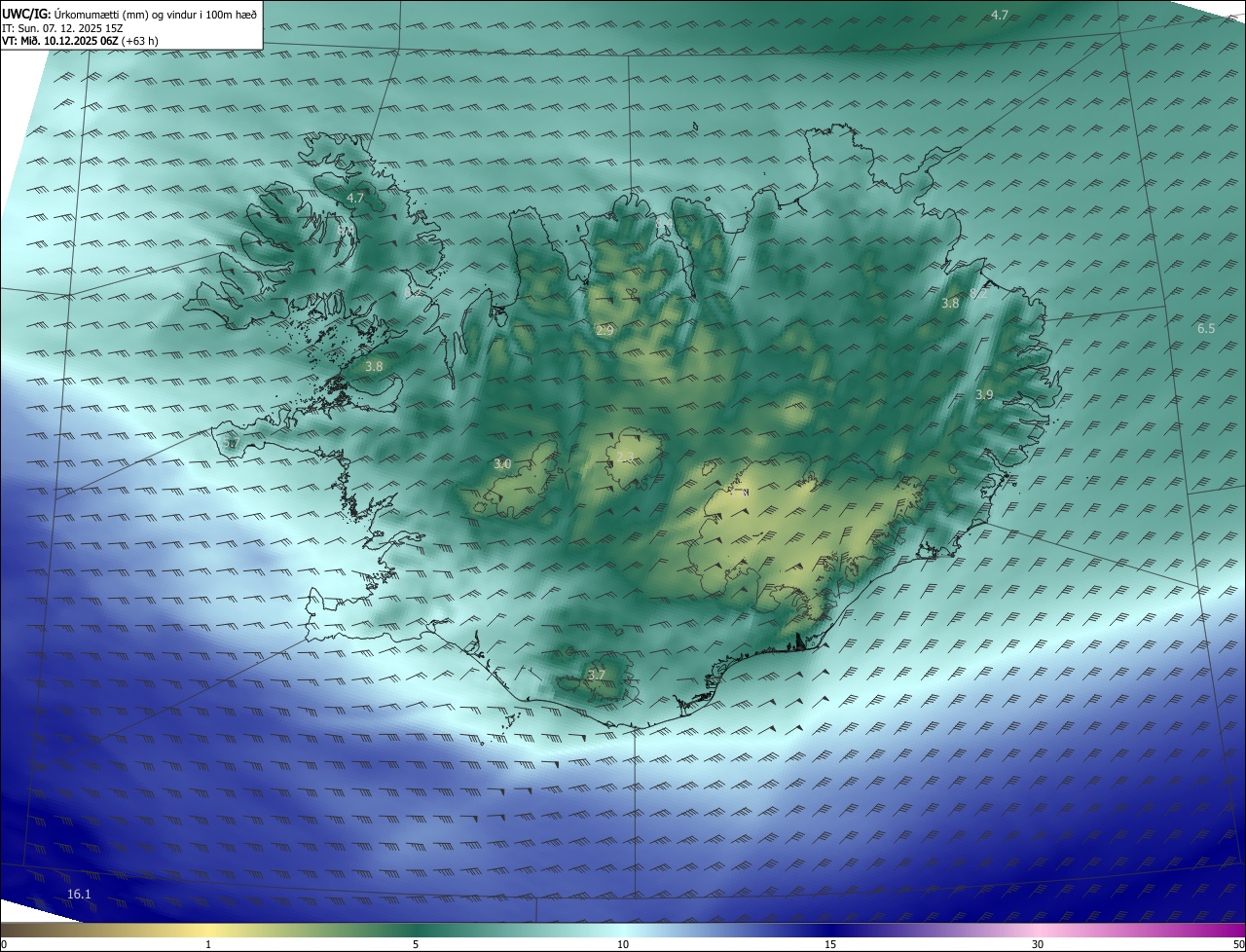
Task: Click the 3.0 value on the glacier
Action: coord(502,463)
